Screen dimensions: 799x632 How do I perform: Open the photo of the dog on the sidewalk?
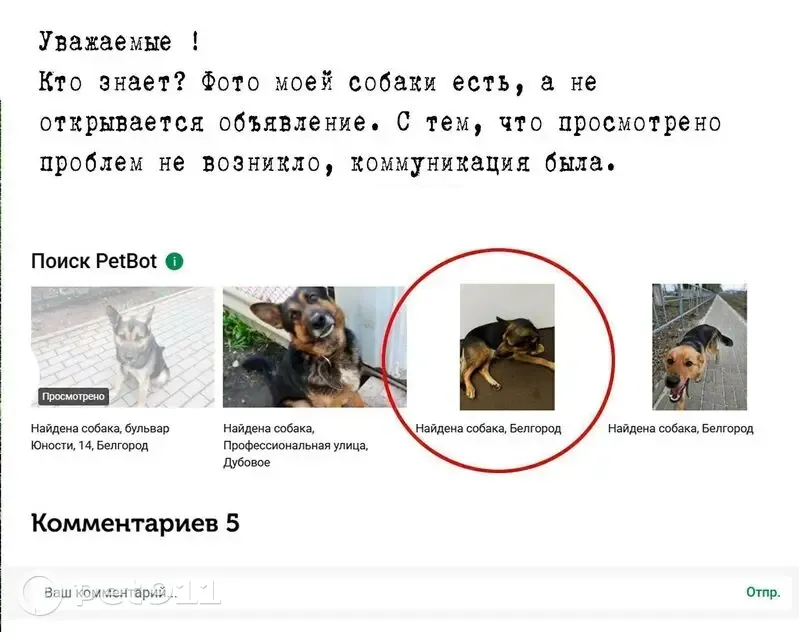(699, 347)
